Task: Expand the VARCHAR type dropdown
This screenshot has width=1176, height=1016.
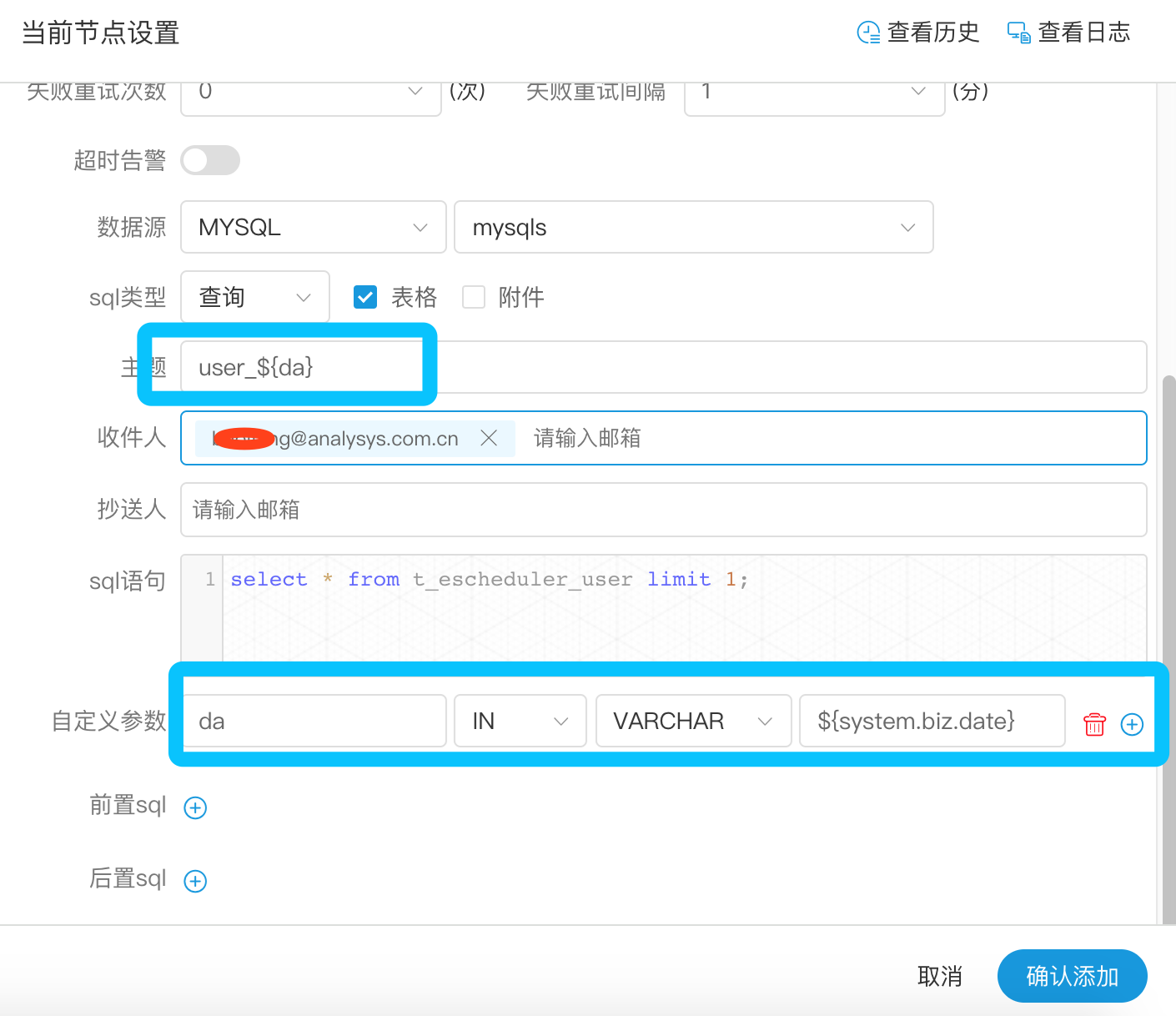Action: pos(694,721)
